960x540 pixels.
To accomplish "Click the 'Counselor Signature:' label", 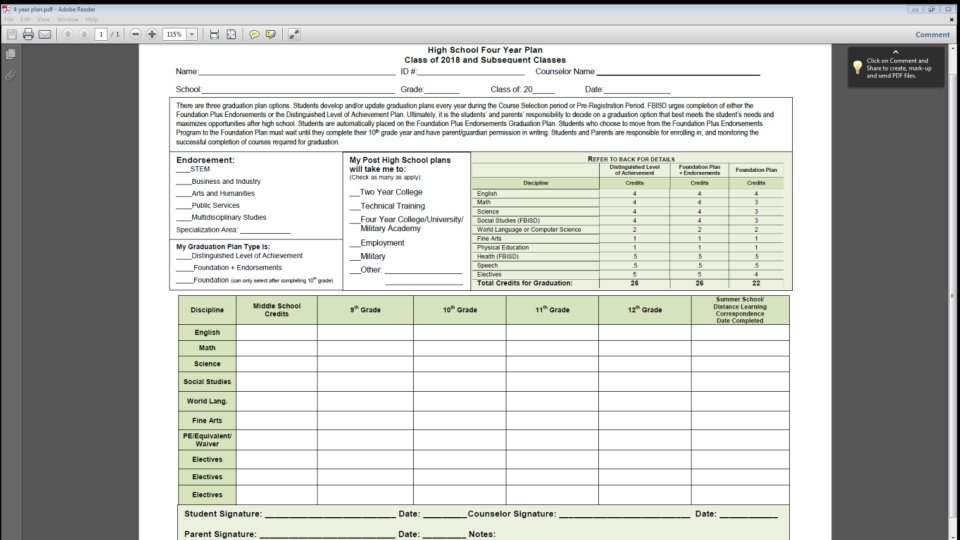I will coord(512,514).
